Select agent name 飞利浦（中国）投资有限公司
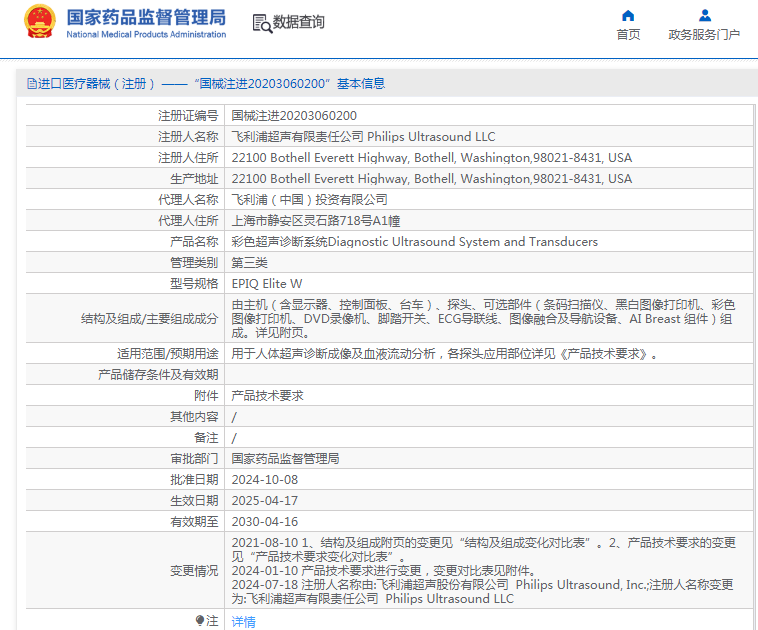This screenshot has width=758, height=630. tap(309, 200)
